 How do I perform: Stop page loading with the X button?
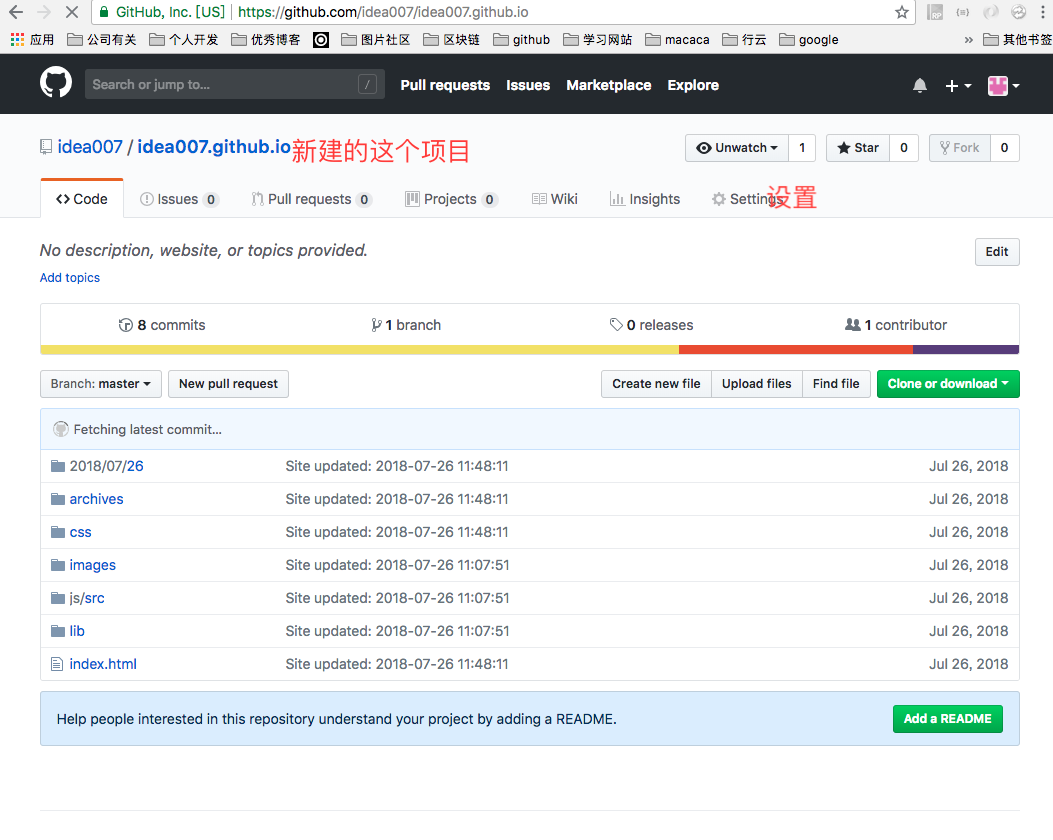click(72, 12)
